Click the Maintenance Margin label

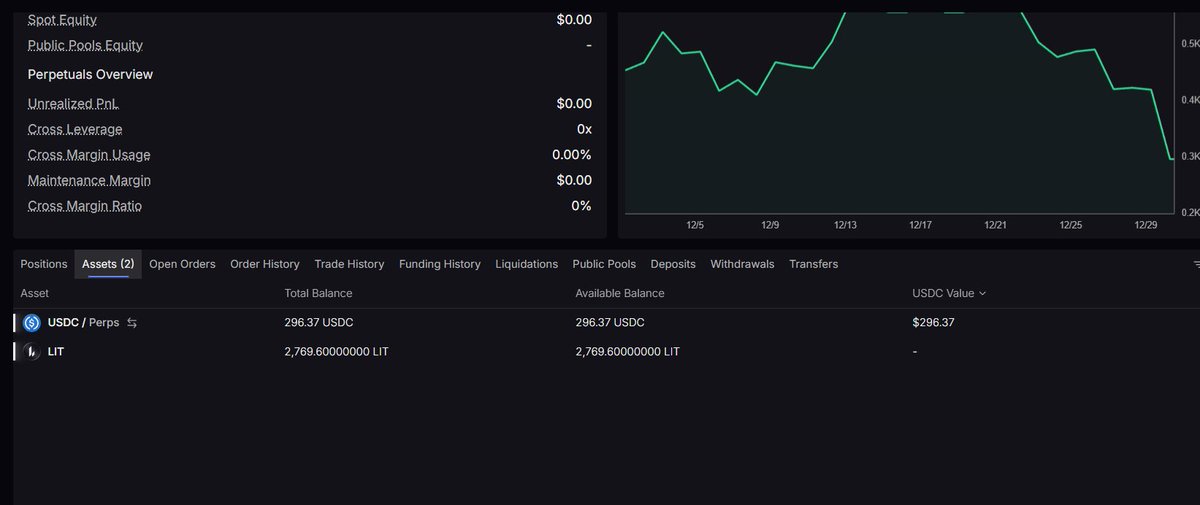[89, 180]
